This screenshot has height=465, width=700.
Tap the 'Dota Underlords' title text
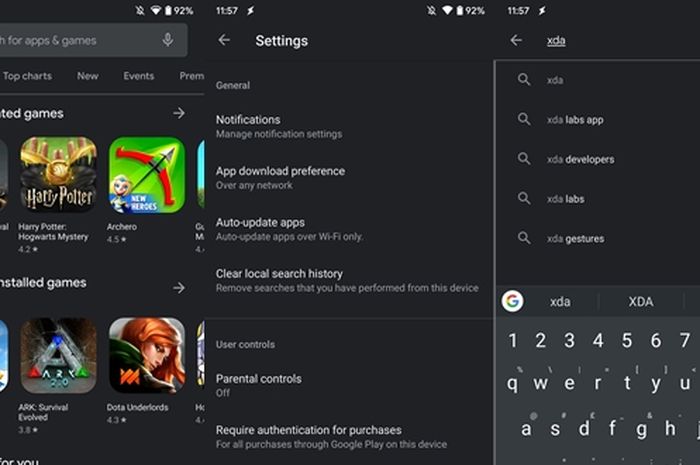click(x=137, y=407)
